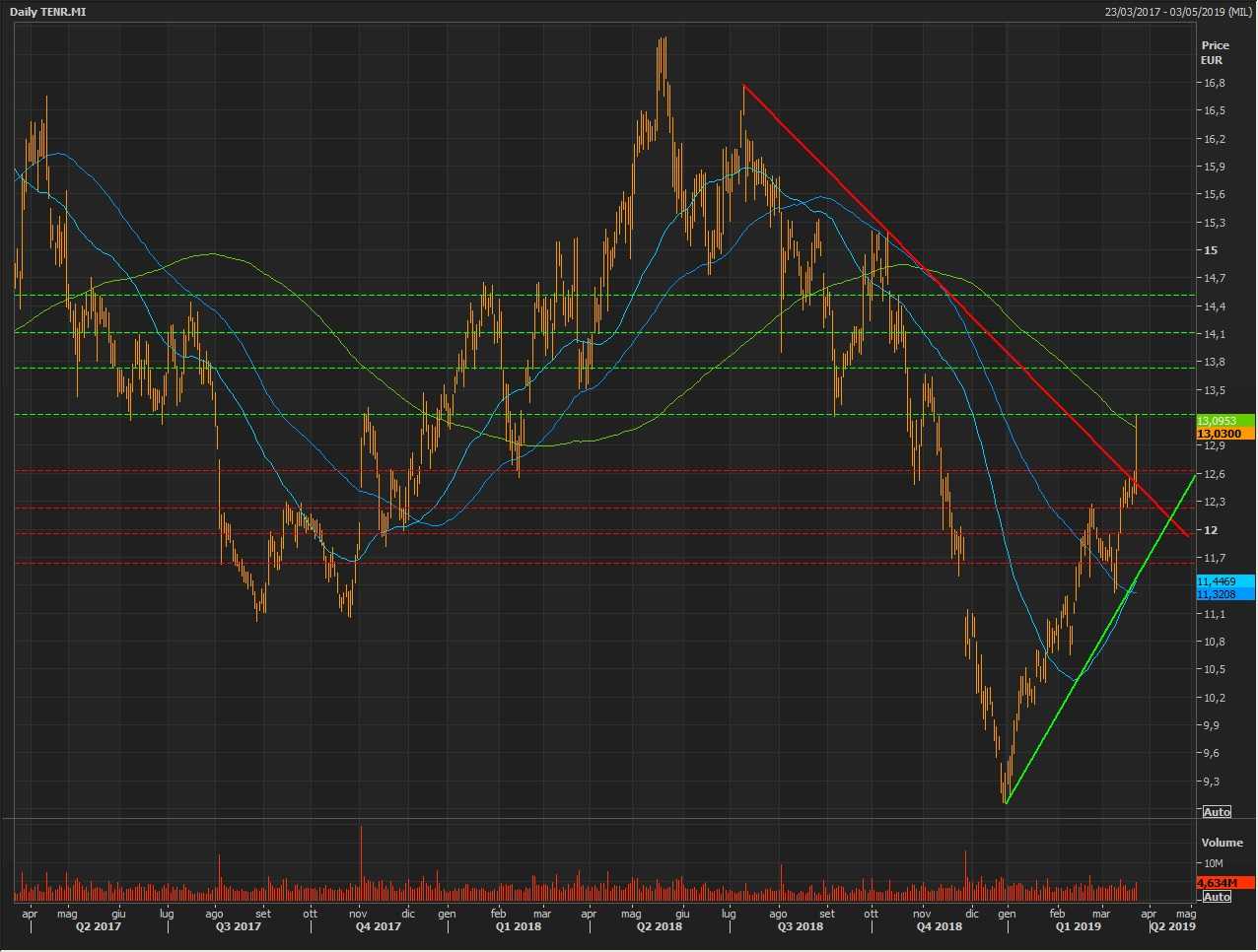
Task: Select the bold 15 level on the price axis
Action: pos(1210,250)
